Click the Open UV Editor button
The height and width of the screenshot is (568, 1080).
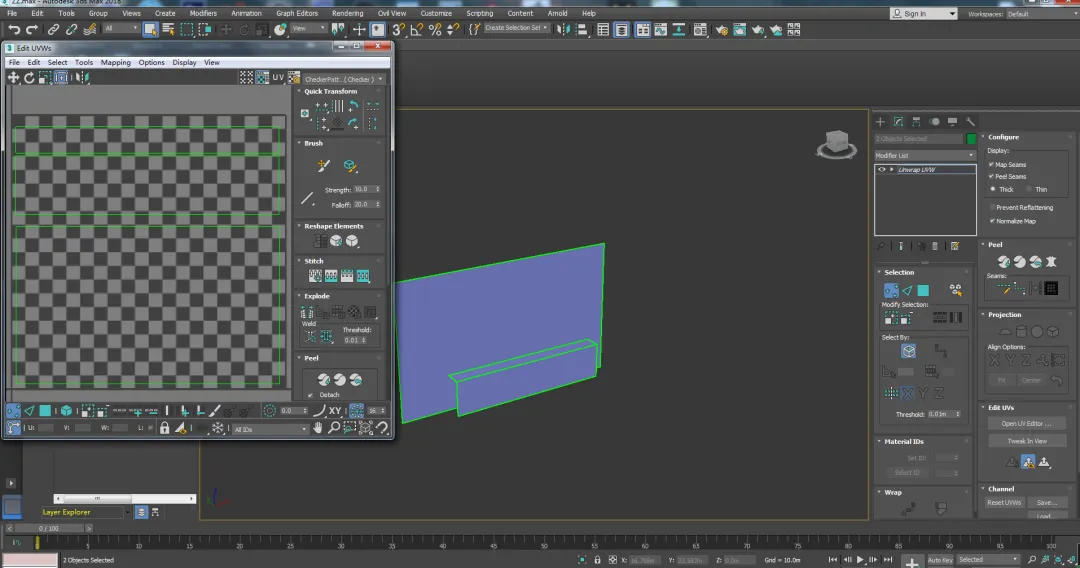[1026, 424]
